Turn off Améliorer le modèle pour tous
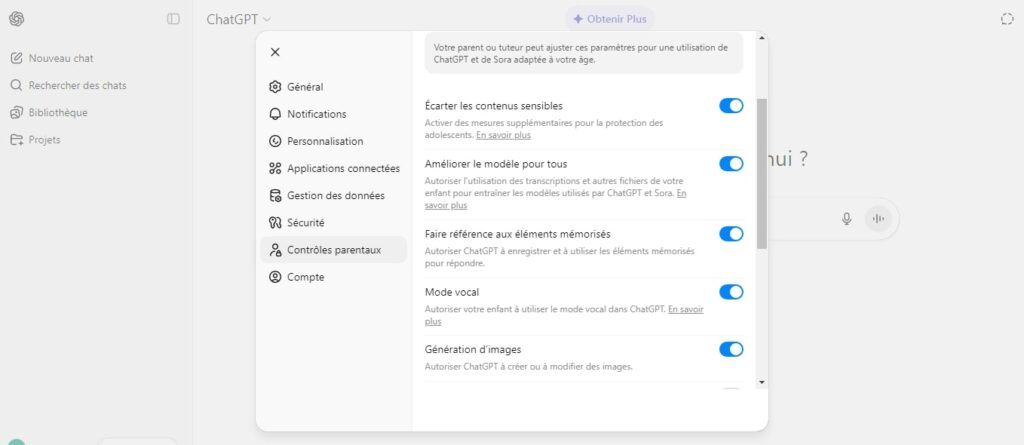 pos(731,164)
